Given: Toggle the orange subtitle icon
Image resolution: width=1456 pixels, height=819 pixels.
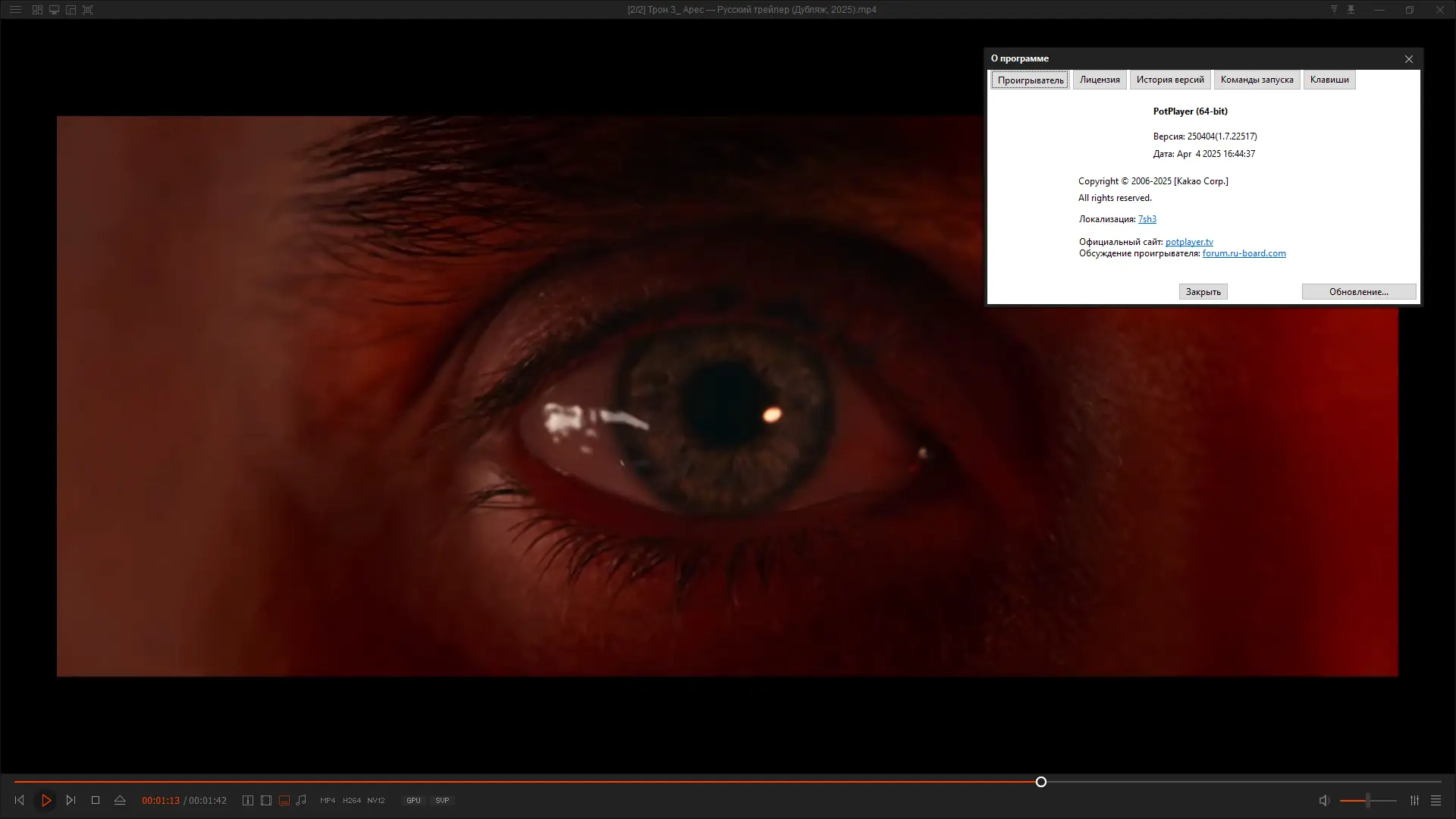Looking at the screenshot, I should tap(284, 800).
